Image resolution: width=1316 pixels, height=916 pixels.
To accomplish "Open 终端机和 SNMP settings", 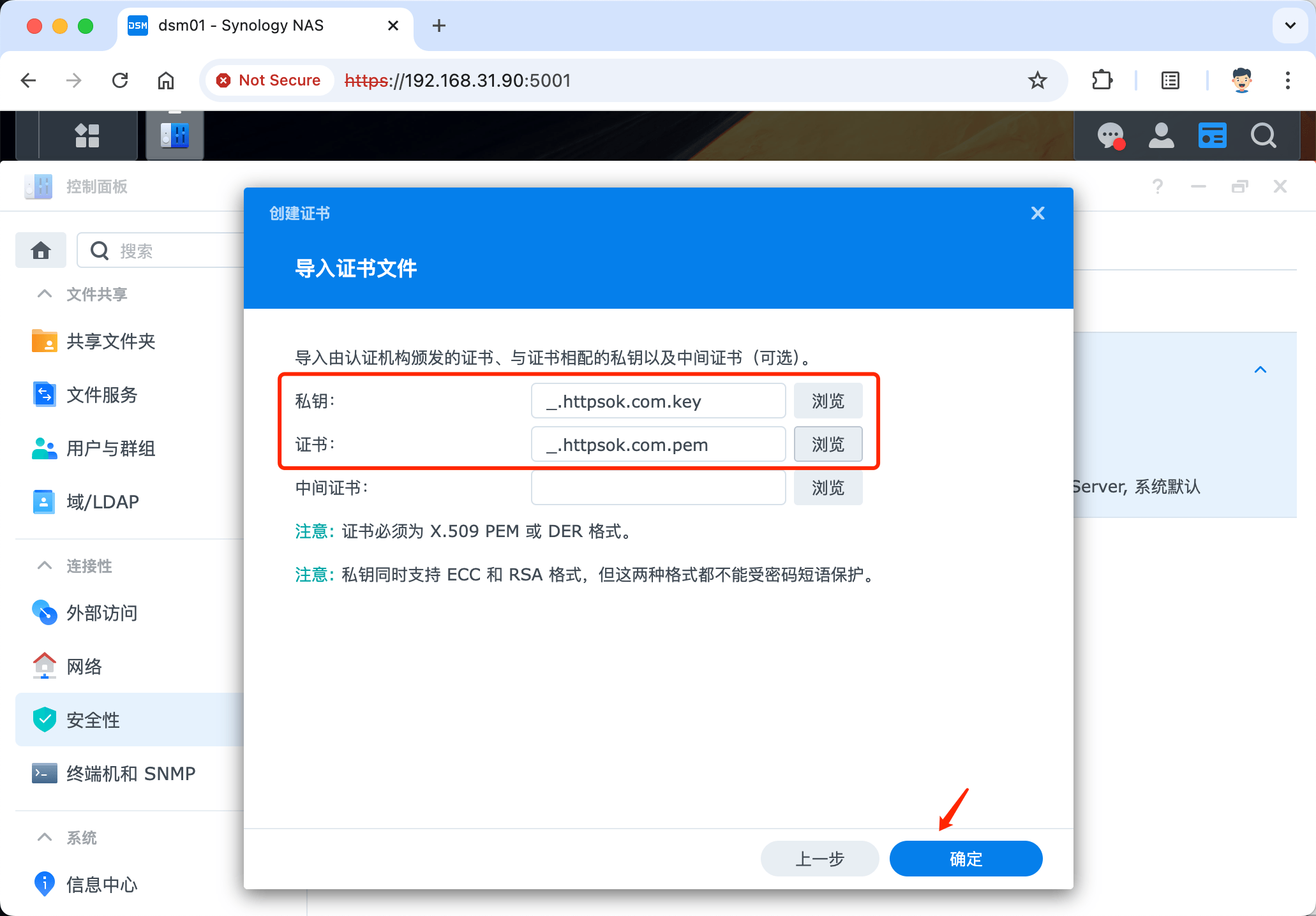I will [x=131, y=774].
